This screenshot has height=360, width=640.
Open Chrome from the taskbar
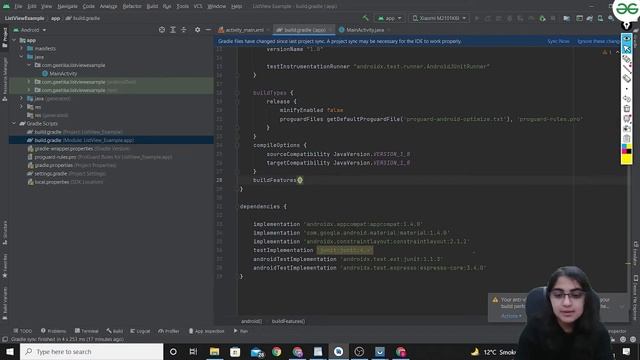coord(277,351)
